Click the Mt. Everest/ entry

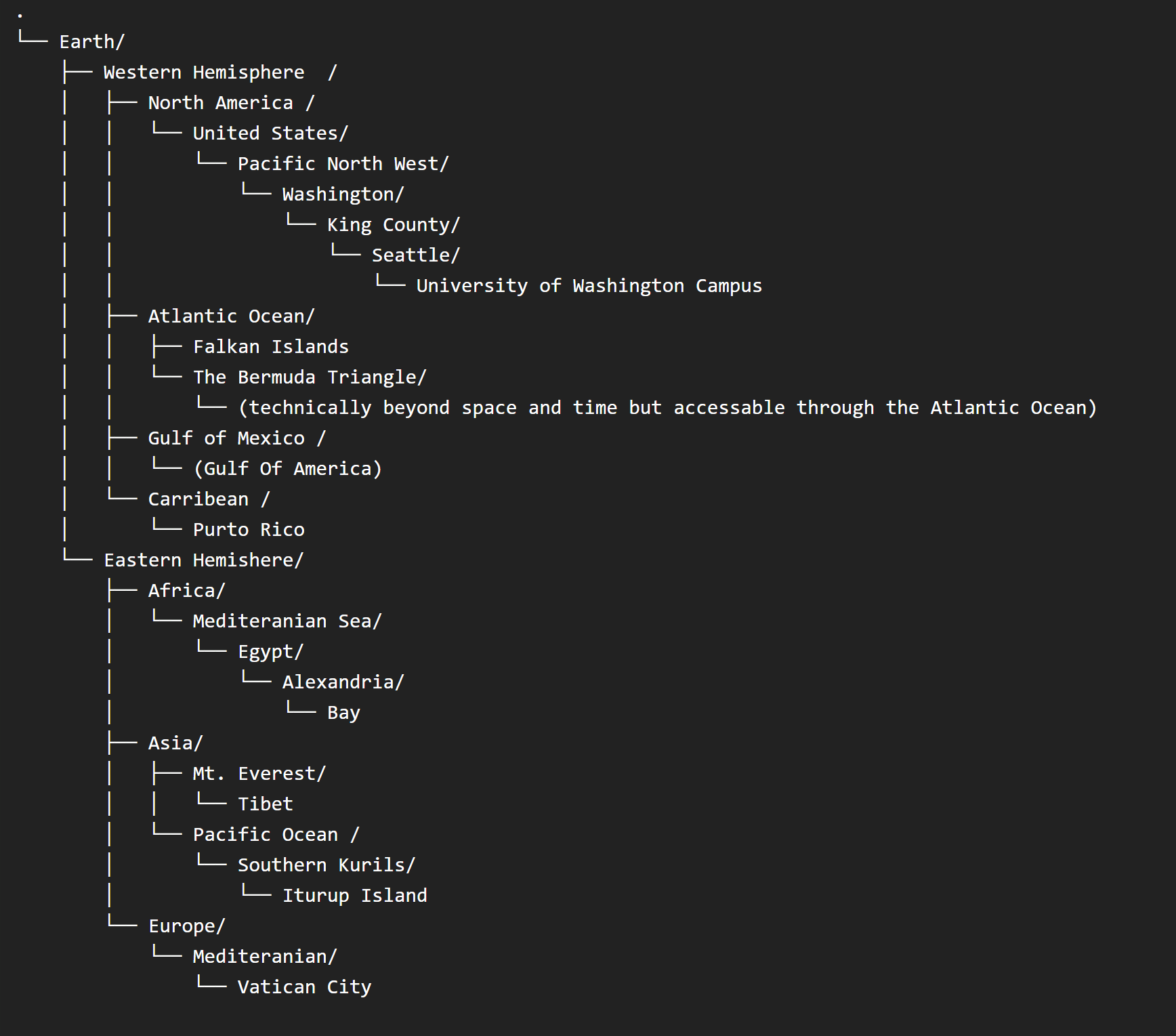point(259,774)
